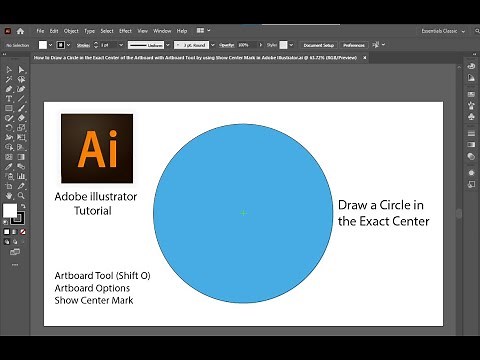Select the Direct Selection tool
This screenshot has height=360, width=480.
[21, 69]
